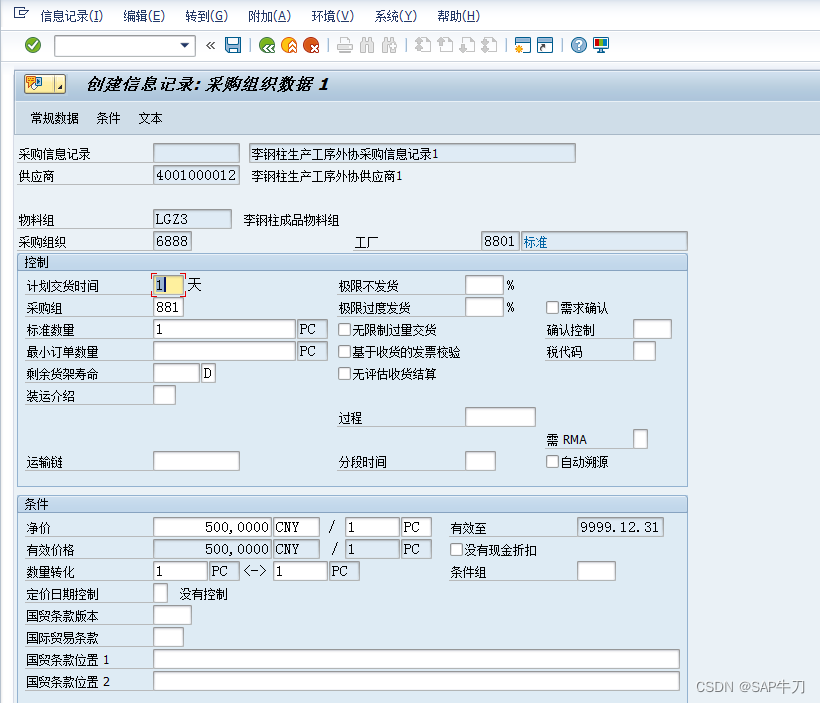Viewport: 820px width, 703px height.
Task: Click the green Back arrow icon
Action: pos(267,45)
